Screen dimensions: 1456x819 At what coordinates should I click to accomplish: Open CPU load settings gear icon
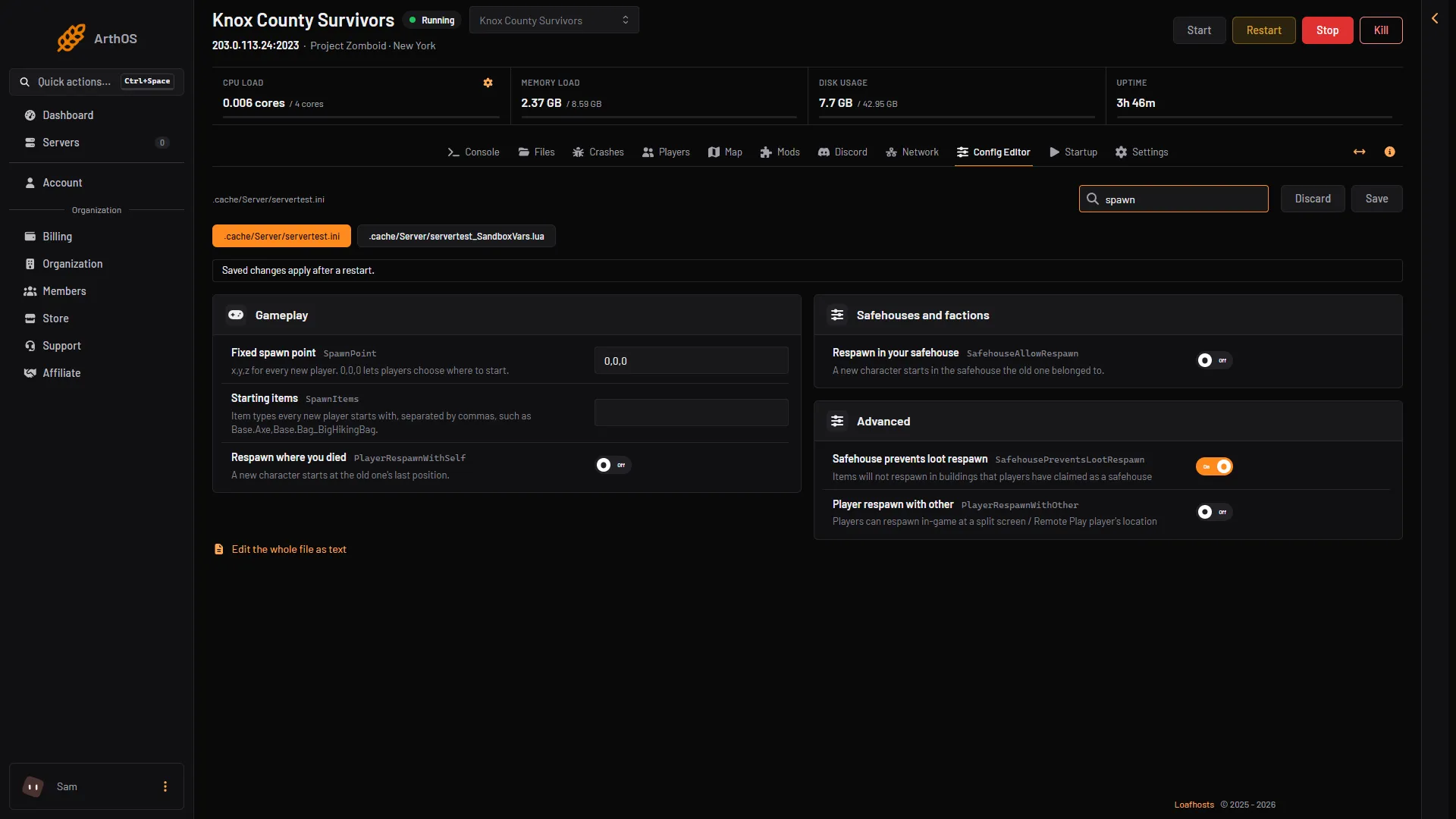488,83
